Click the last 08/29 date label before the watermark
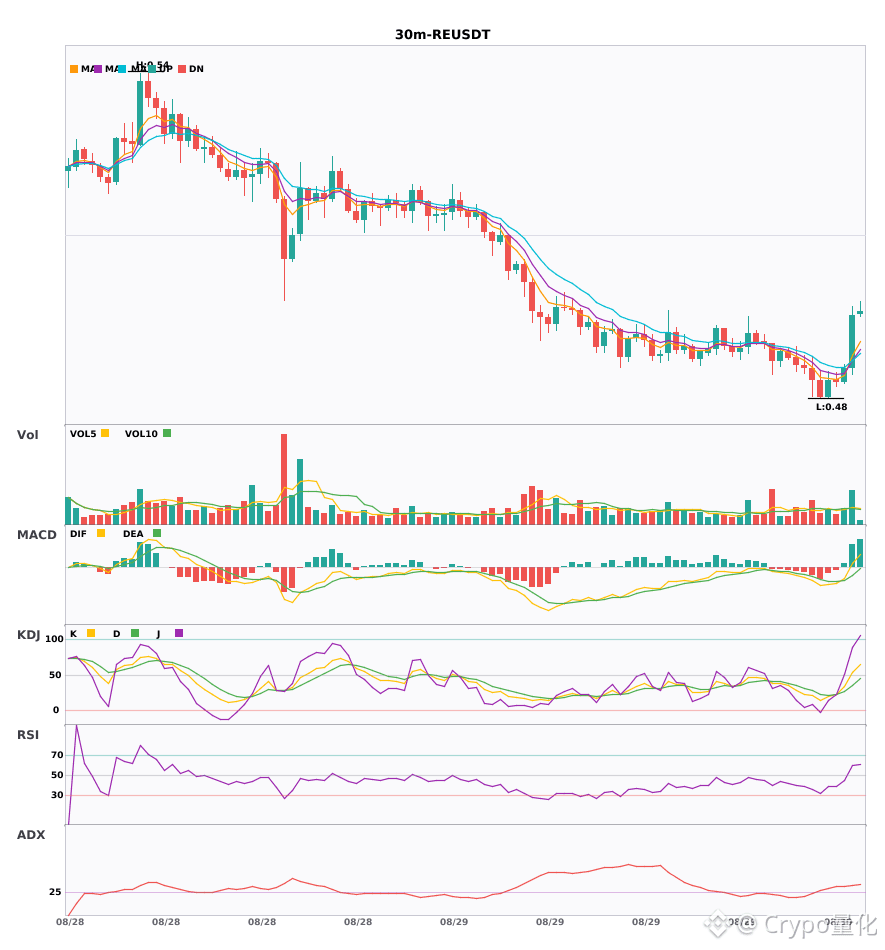 tap(646, 922)
